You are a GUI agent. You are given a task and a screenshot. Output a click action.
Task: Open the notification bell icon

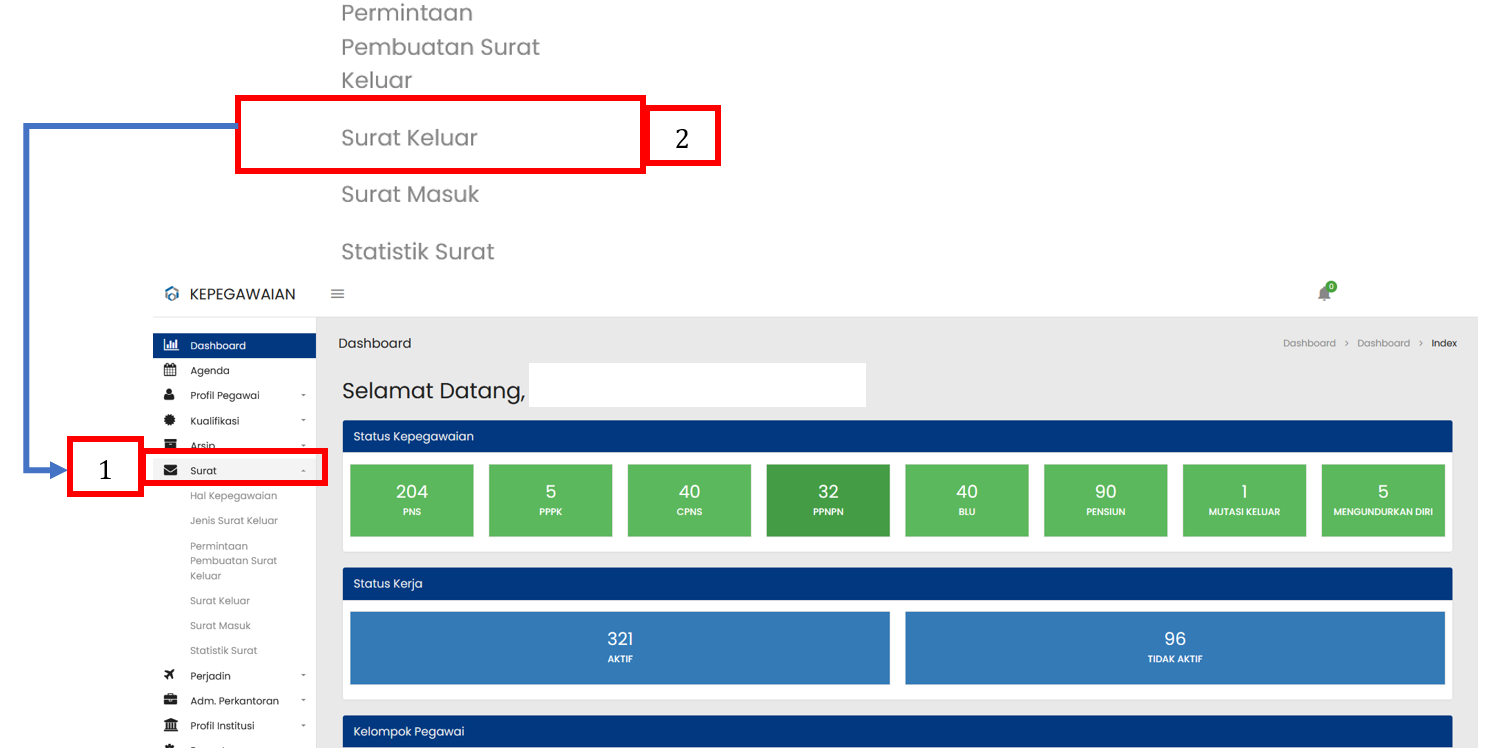tap(1324, 293)
